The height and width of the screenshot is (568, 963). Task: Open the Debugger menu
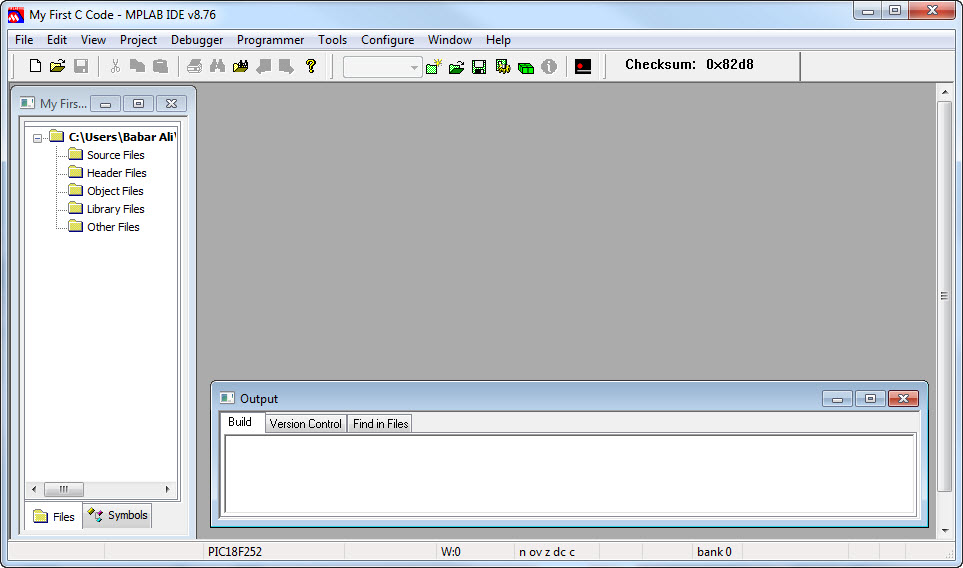click(197, 40)
